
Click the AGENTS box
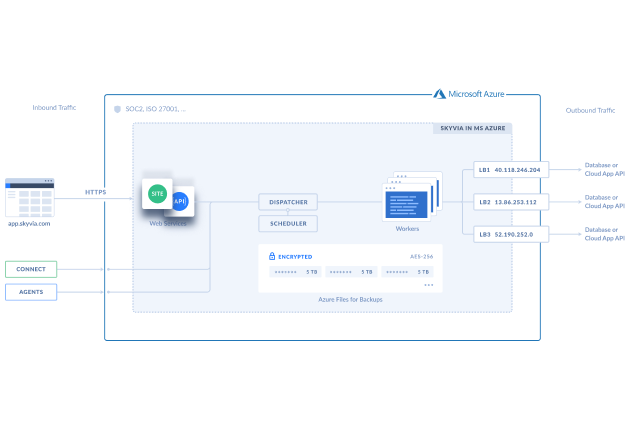[x=31, y=292]
